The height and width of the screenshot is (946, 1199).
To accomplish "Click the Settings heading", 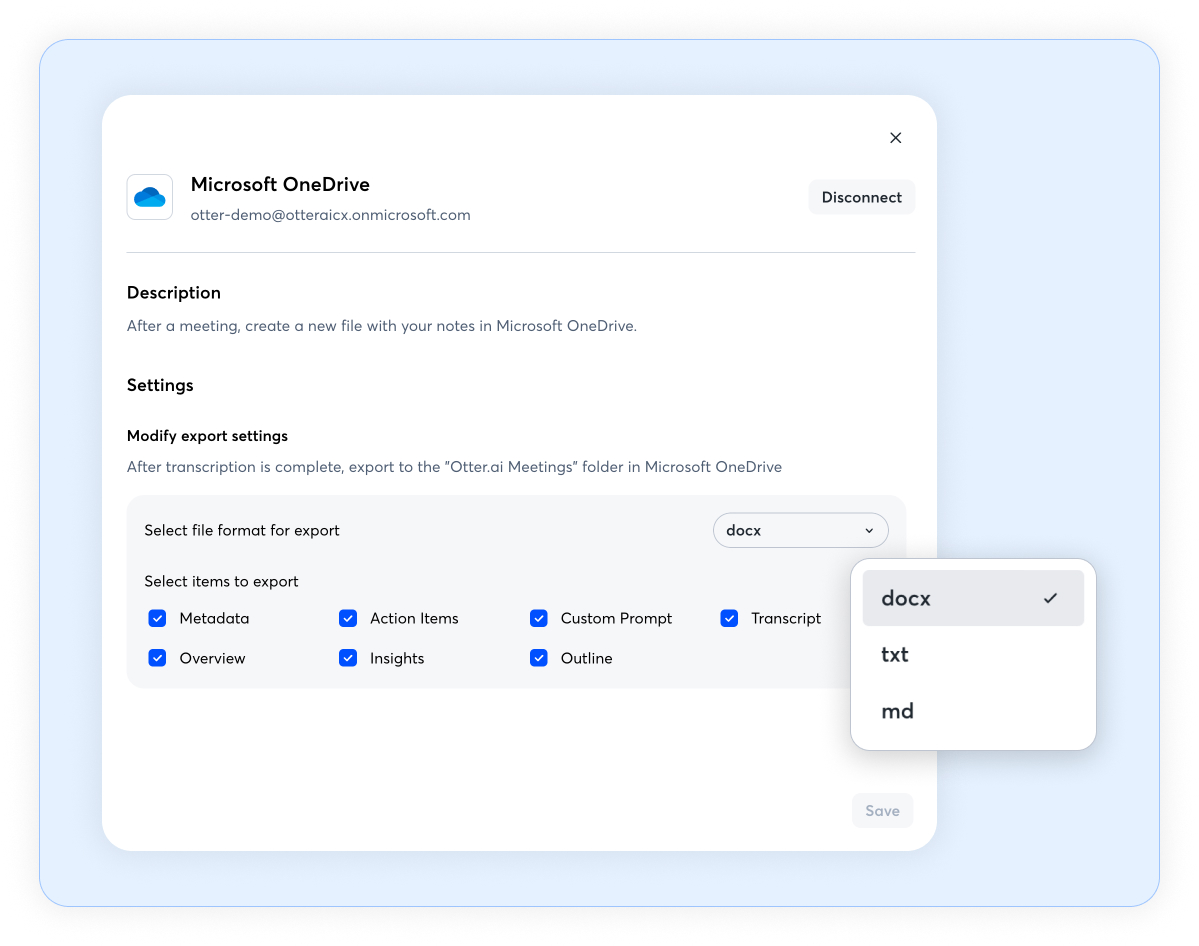I will pyautogui.click(x=160, y=385).
